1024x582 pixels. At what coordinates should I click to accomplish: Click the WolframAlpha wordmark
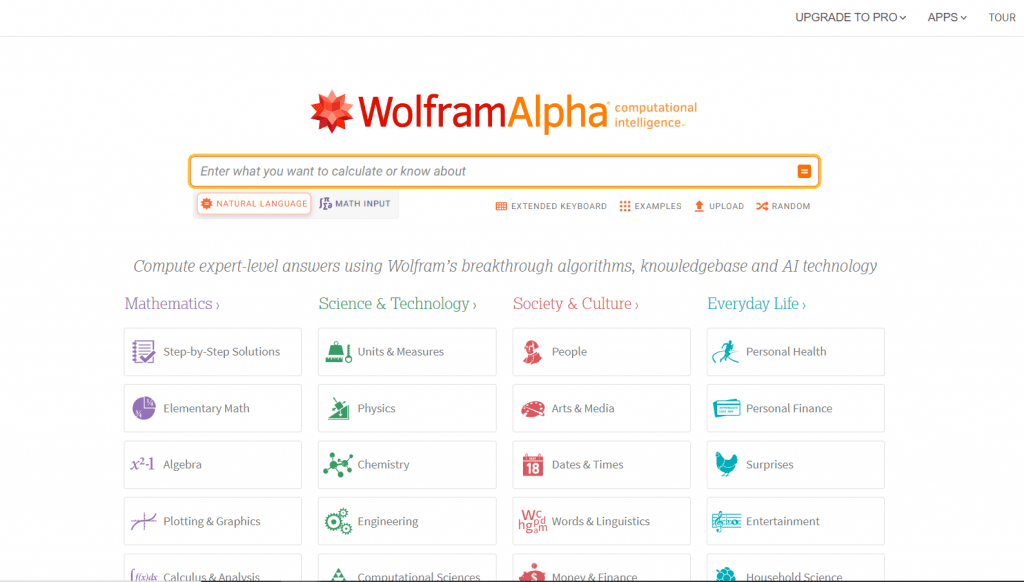[483, 112]
